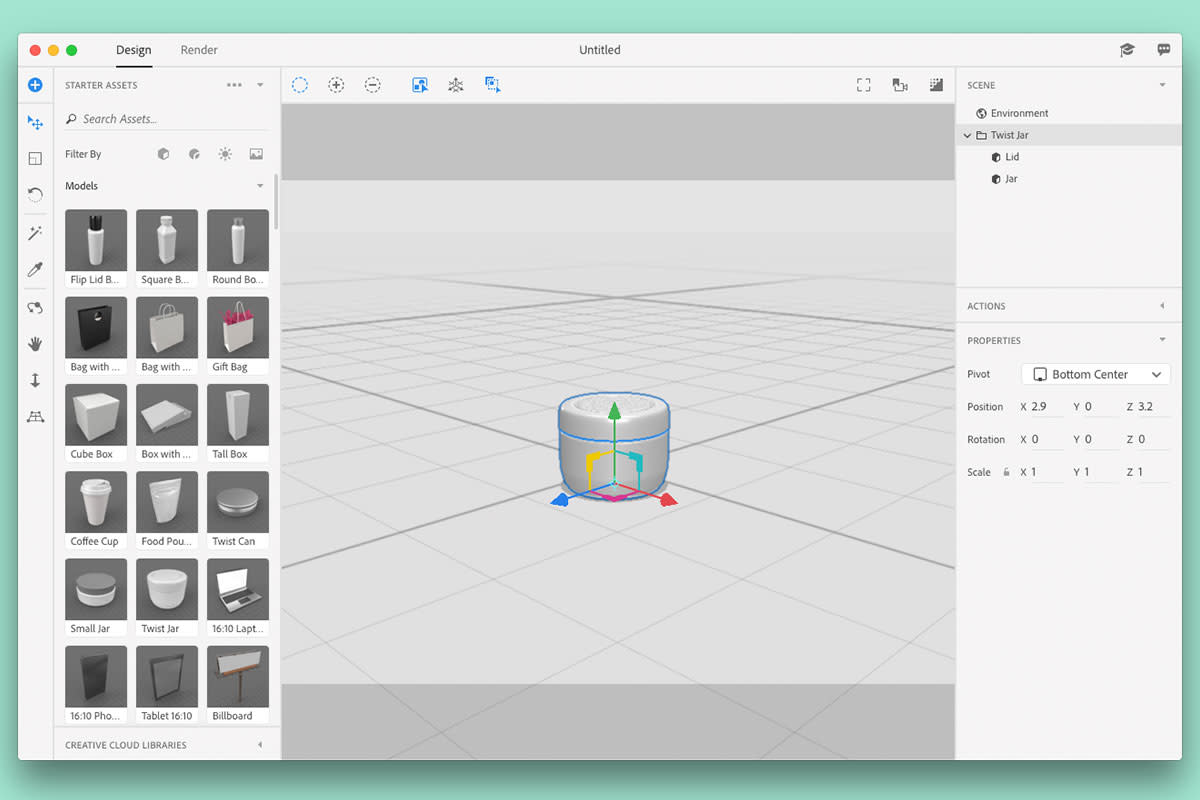Filter starter assets by lights
Screen dimensions: 1200x800
point(225,154)
